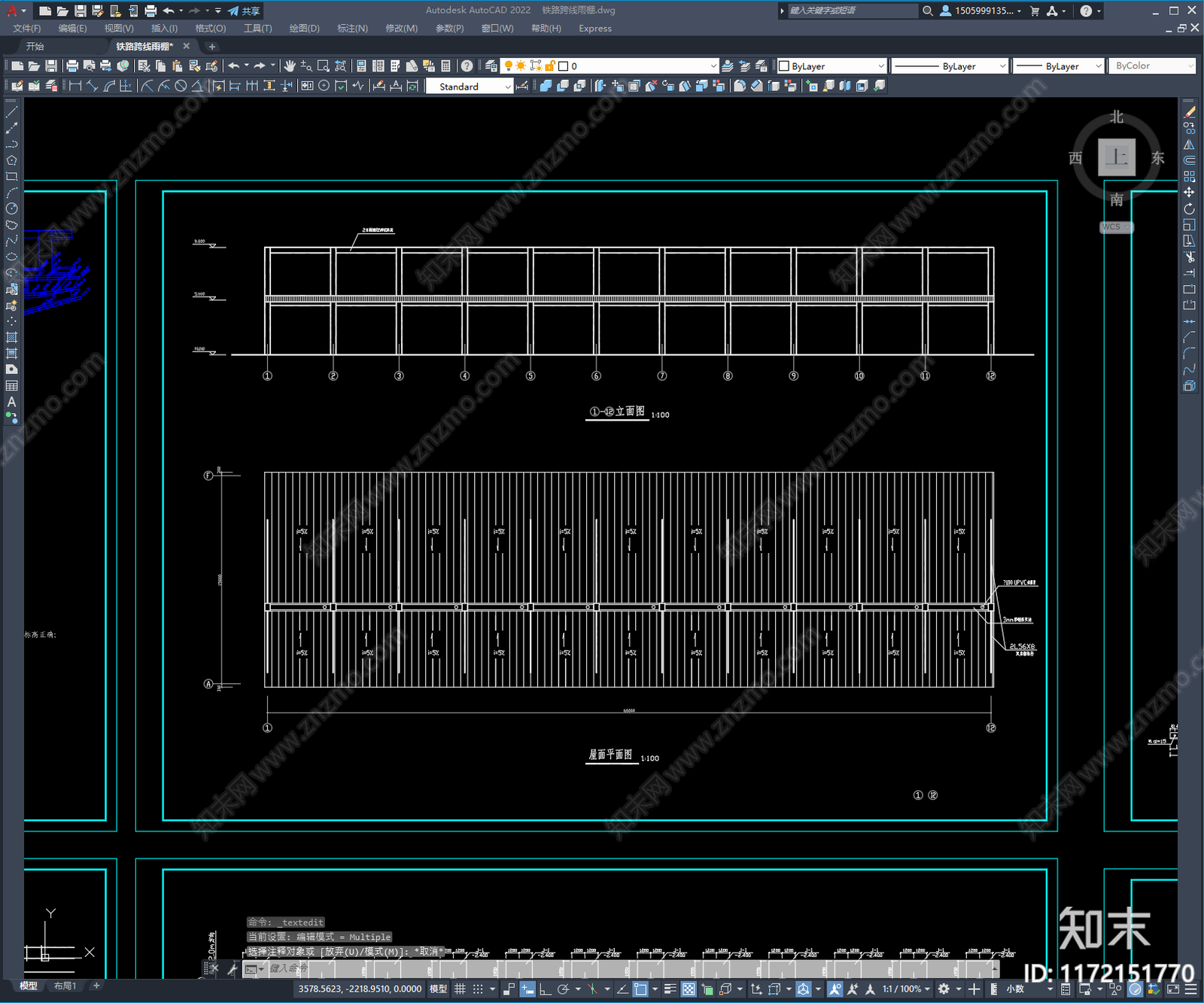Select the Table tool in the left toolbar
This screenshot has height=1003, width=1204.
(x=11, y=385)
